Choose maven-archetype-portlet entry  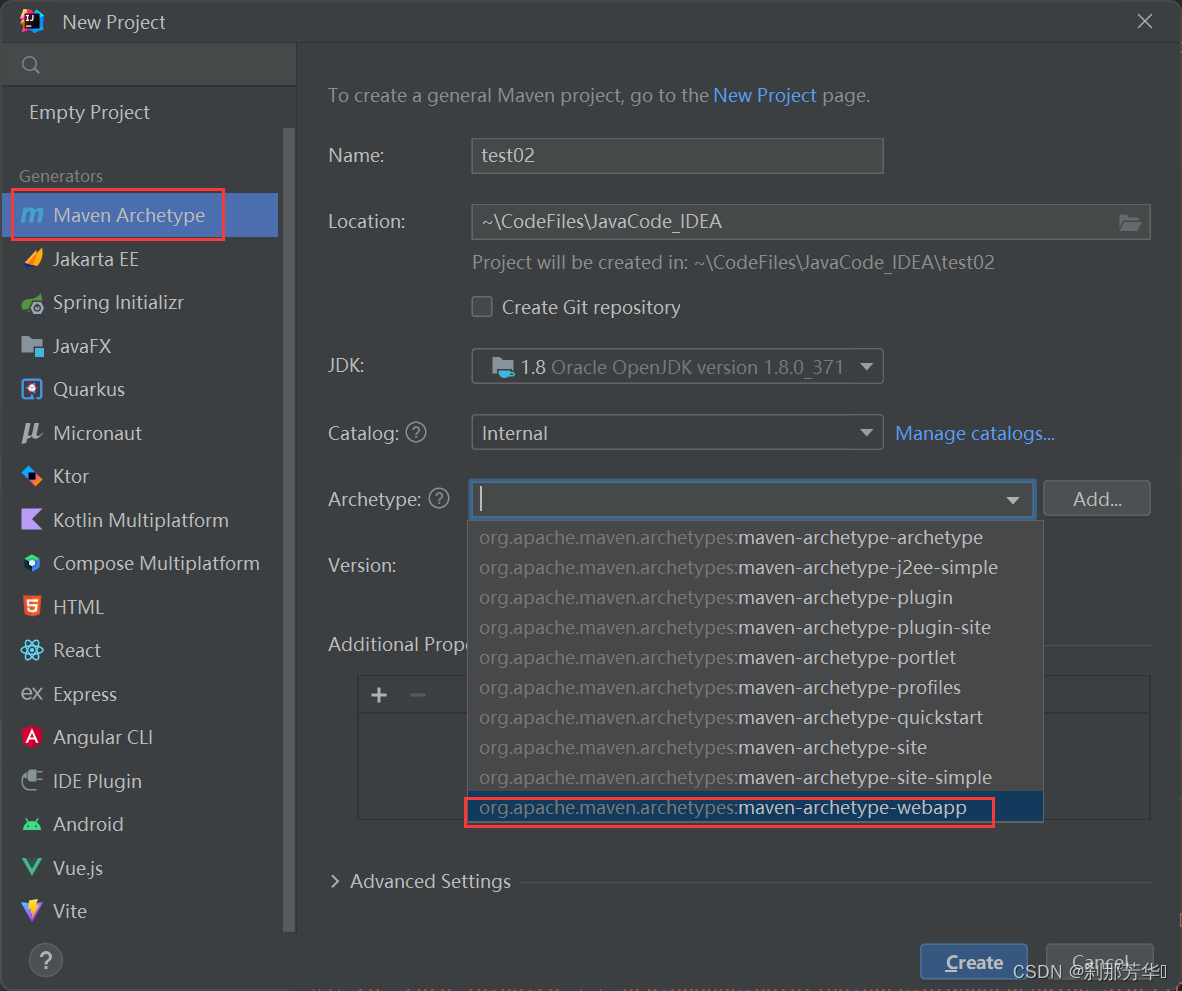[755, 657]
